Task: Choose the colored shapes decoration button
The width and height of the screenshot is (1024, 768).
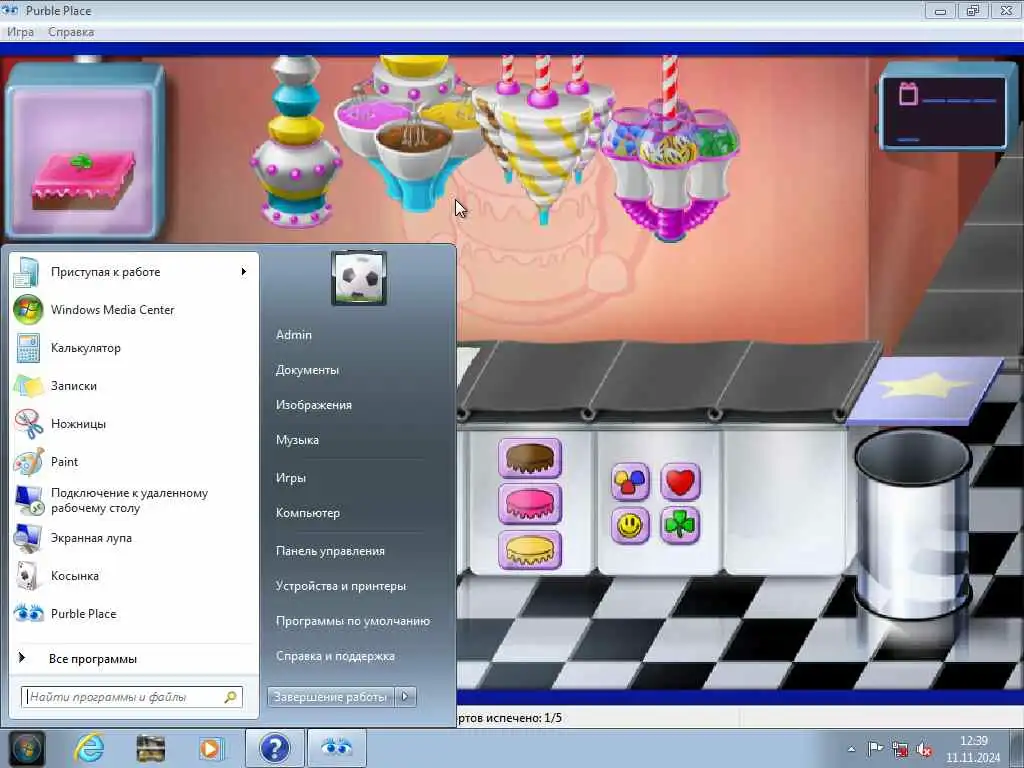Action: click(630, 482)
